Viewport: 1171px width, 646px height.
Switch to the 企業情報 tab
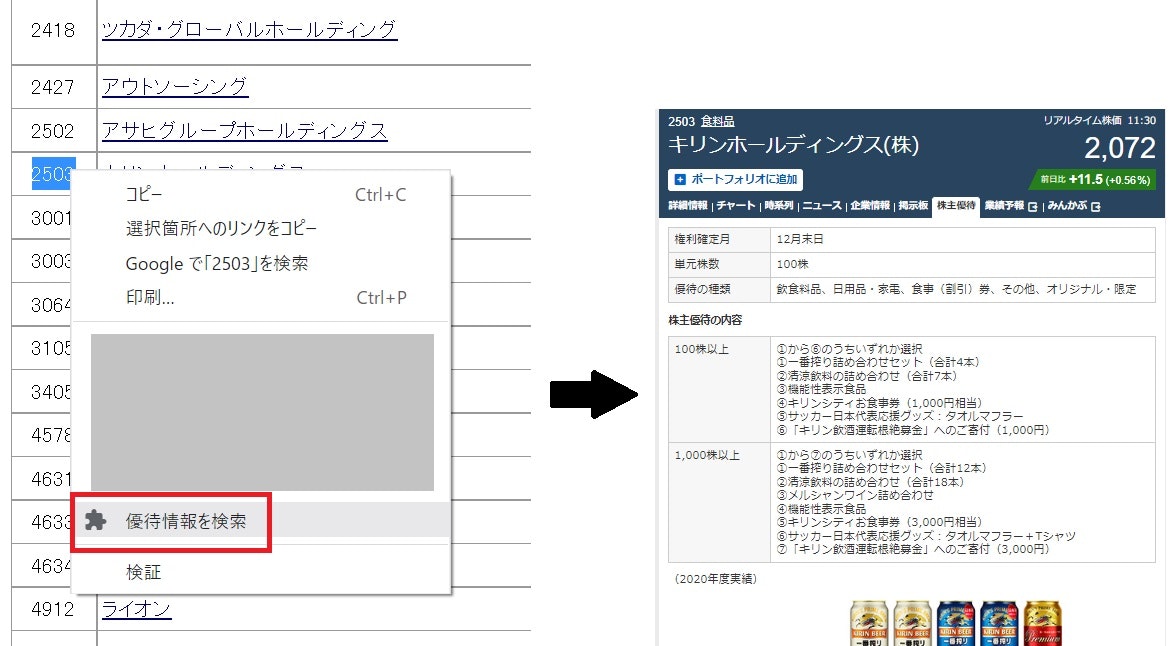pos(870,205)
